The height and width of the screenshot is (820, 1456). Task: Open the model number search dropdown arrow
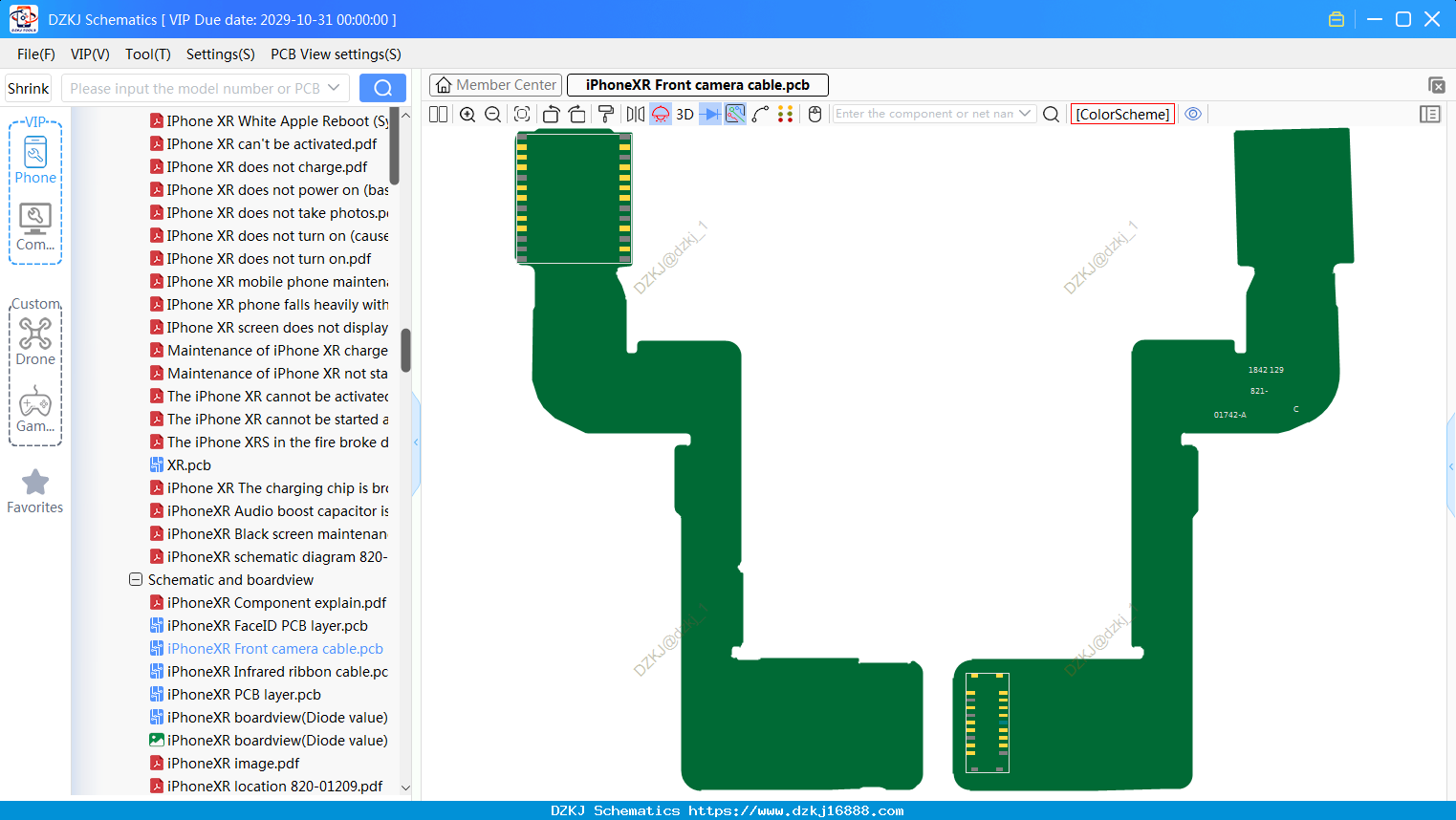pyautogui.click(x=334, y=88)
